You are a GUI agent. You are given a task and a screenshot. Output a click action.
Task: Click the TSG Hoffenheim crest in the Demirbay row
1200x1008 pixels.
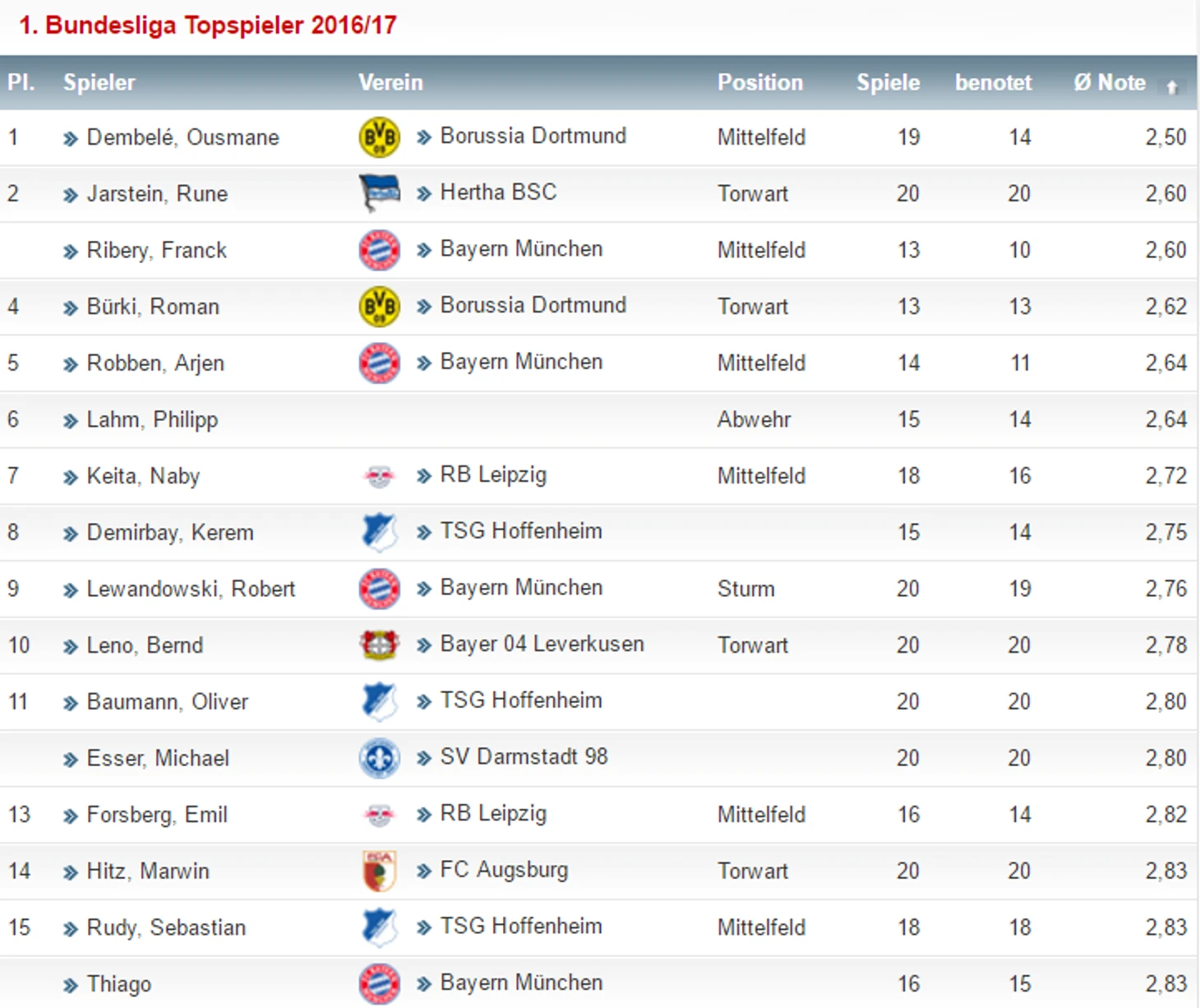click(x=379, y=533)
